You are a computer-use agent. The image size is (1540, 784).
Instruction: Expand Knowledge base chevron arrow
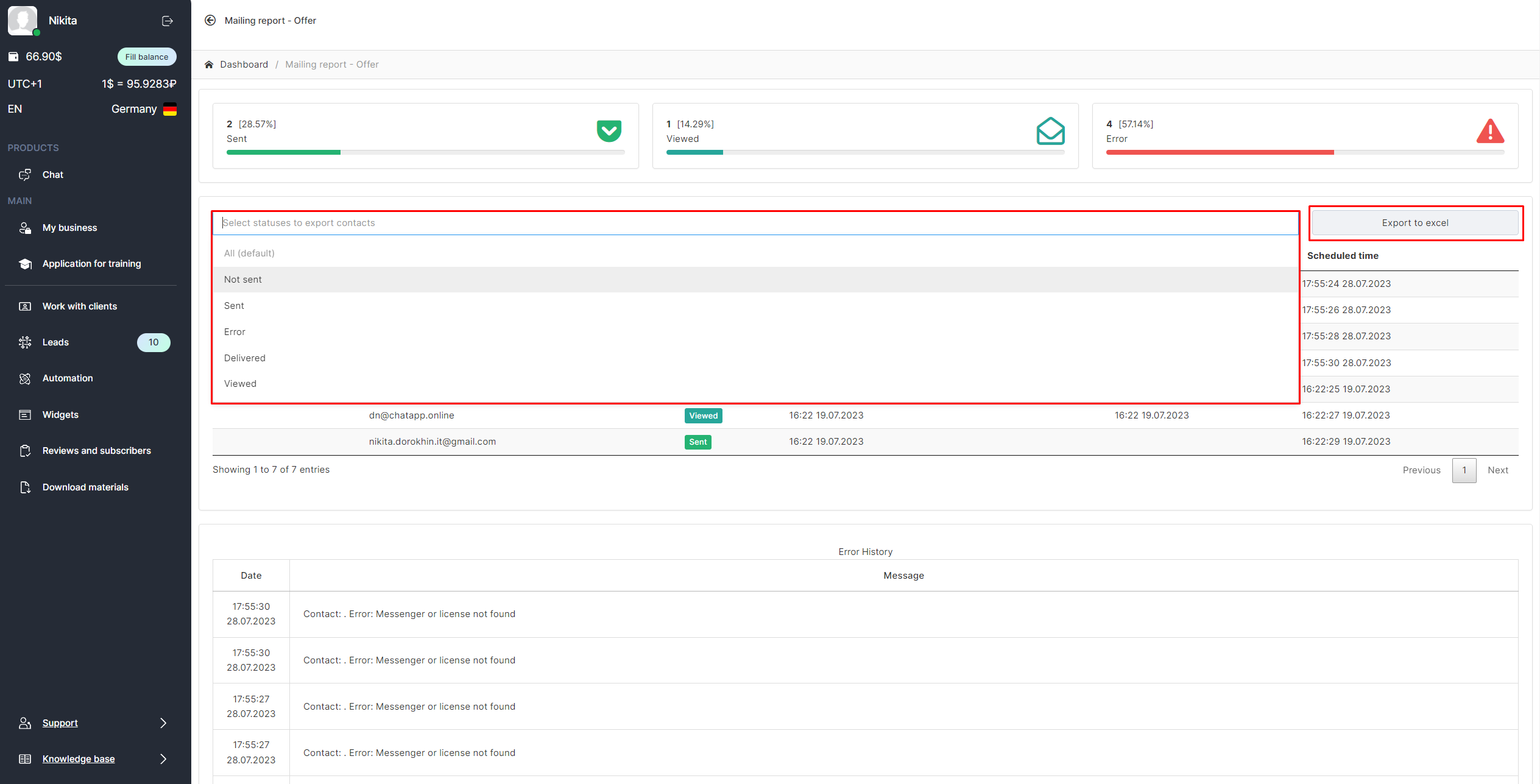click(x=163, y=759)
